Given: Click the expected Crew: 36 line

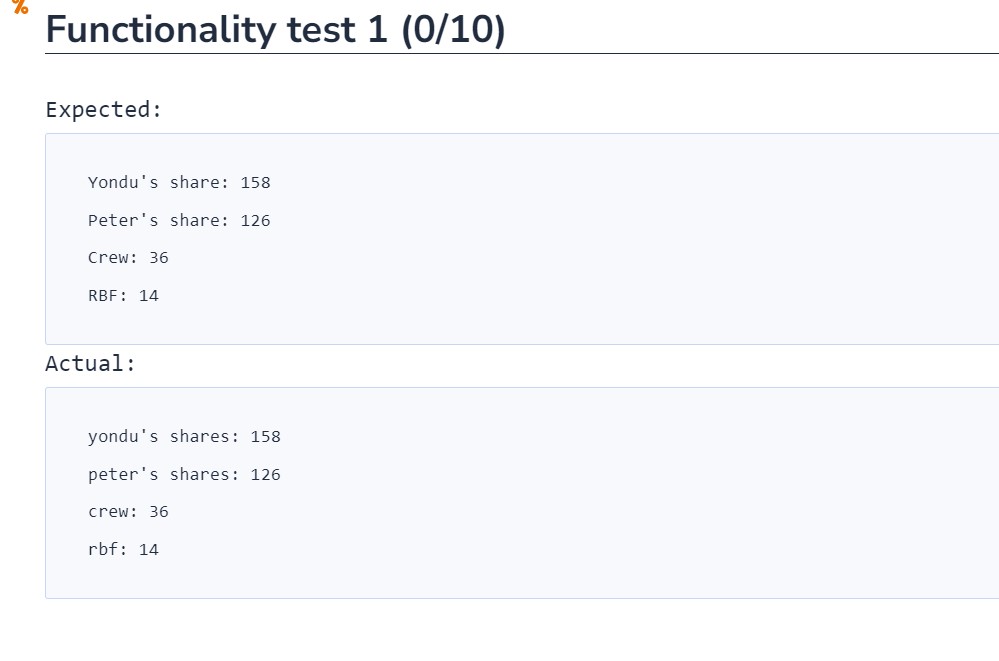Looking at the screenshot, I should (128, 258).
